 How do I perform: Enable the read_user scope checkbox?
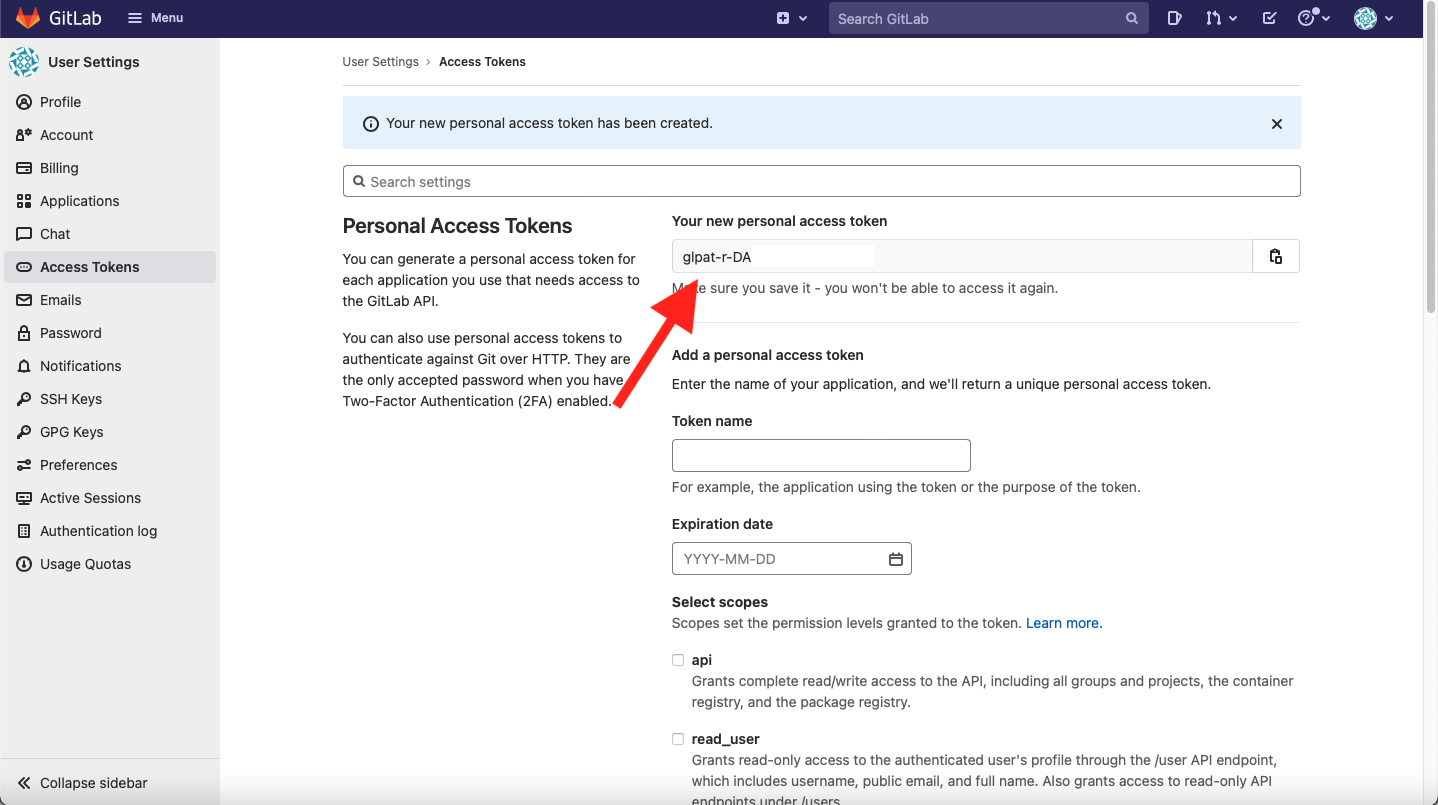(678, 739)
